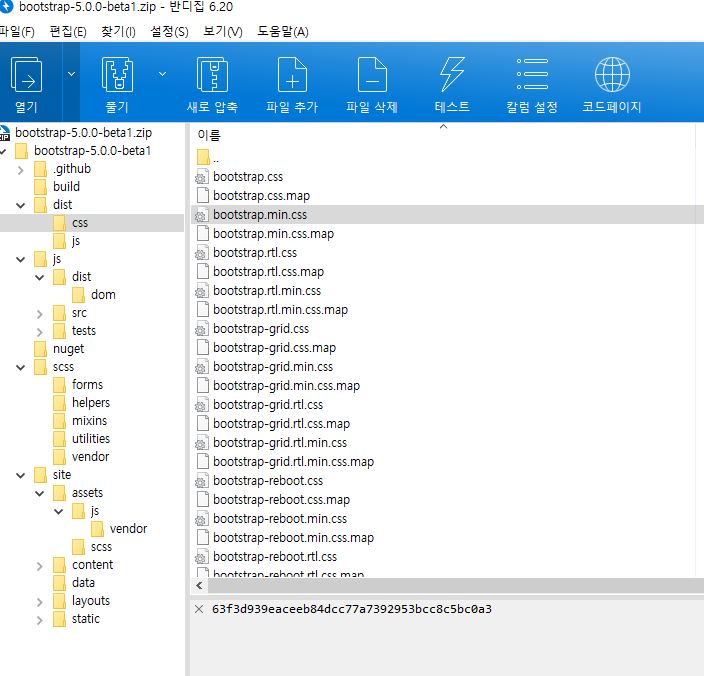Image resolution: width=704 pixels, height=676 pixels.
Task: Expand the src folder in tree
Action: 40,314
